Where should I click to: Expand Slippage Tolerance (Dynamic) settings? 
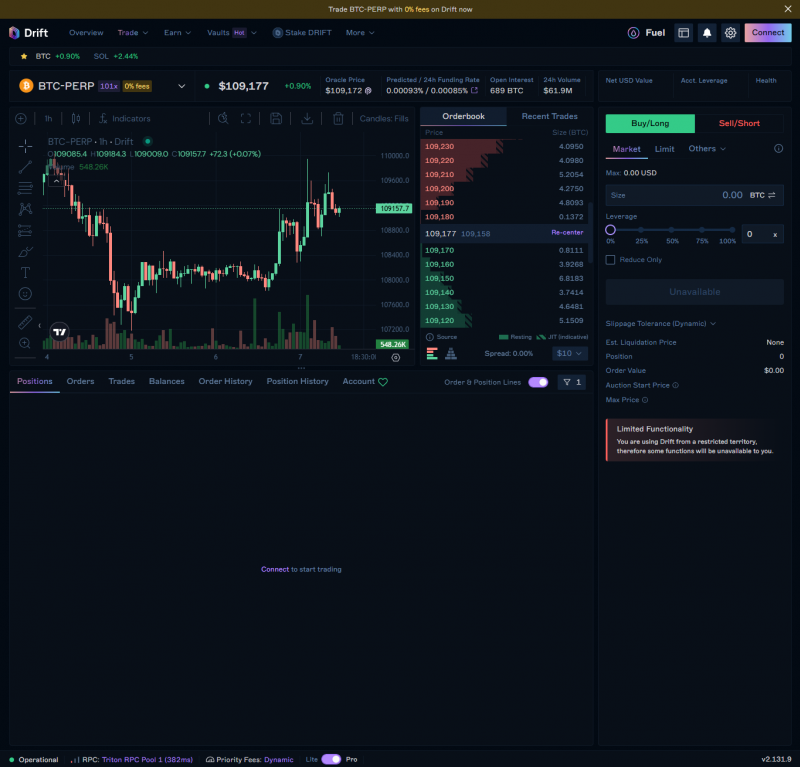point(661,324)
